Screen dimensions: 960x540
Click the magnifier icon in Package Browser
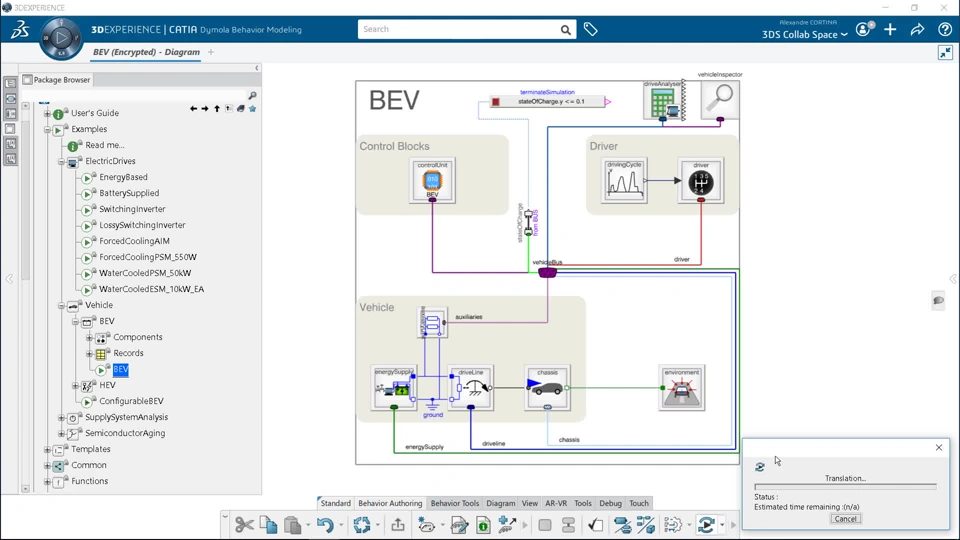pos(252,96)
